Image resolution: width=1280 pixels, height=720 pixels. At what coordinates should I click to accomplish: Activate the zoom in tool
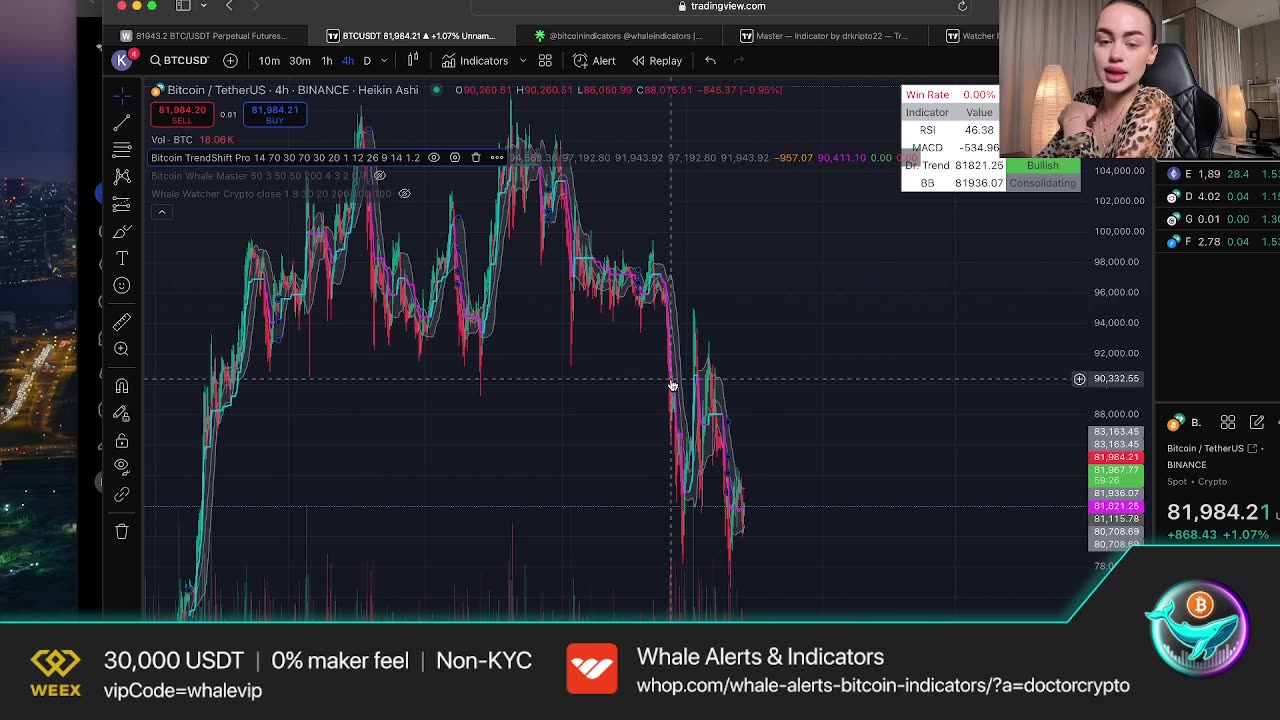pyautogui.click(x=122, y=349)
